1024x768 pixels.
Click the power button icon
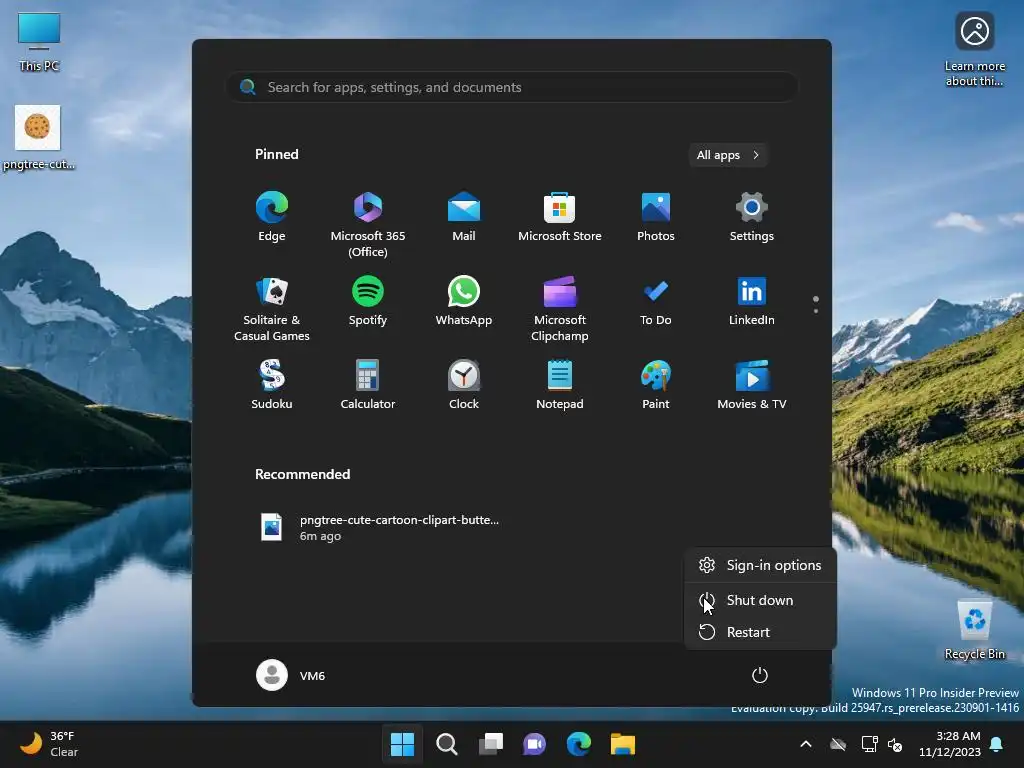click(760, 675)
